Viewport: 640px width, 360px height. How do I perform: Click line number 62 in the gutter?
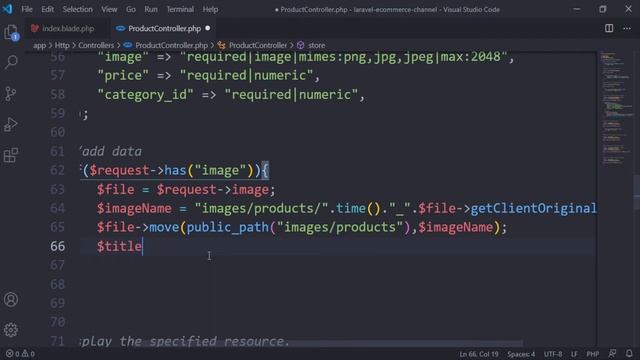pyautogui.click(x=58, y=170)
